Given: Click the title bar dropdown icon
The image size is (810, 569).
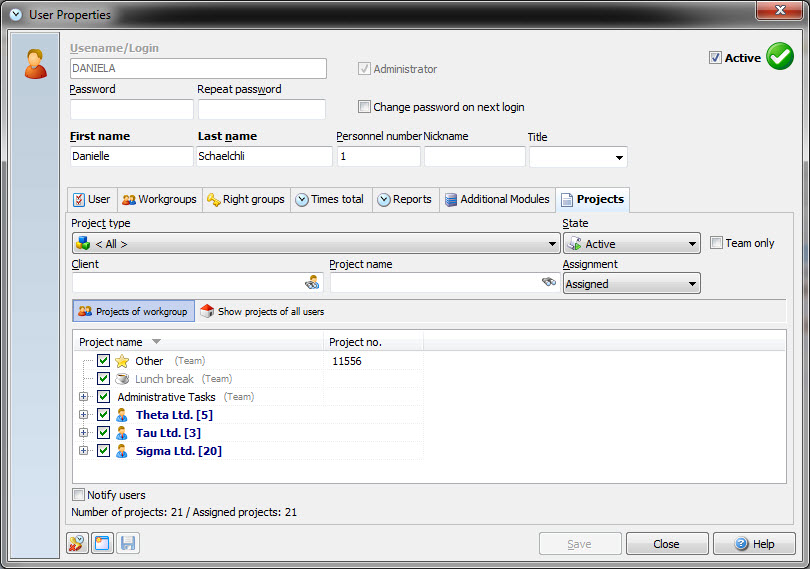Looking at the screenshot, I should click(16, 14).
